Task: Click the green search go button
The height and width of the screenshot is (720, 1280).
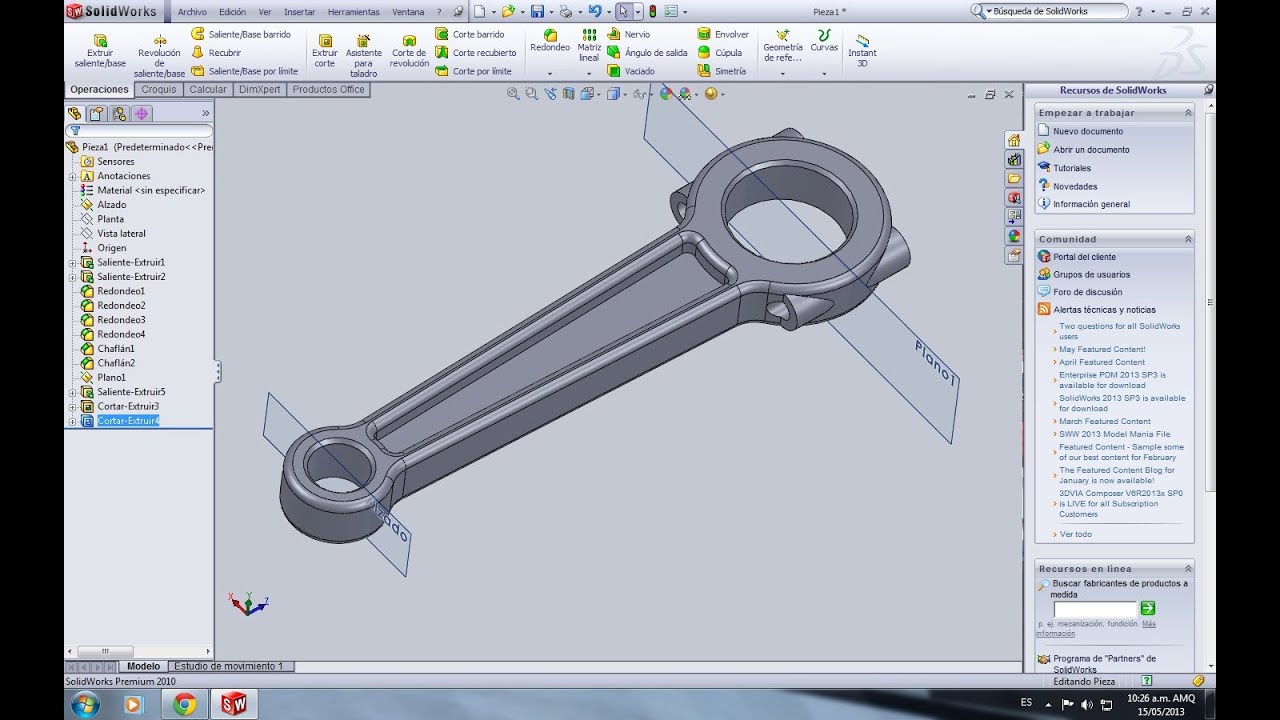Action: 1148,608
